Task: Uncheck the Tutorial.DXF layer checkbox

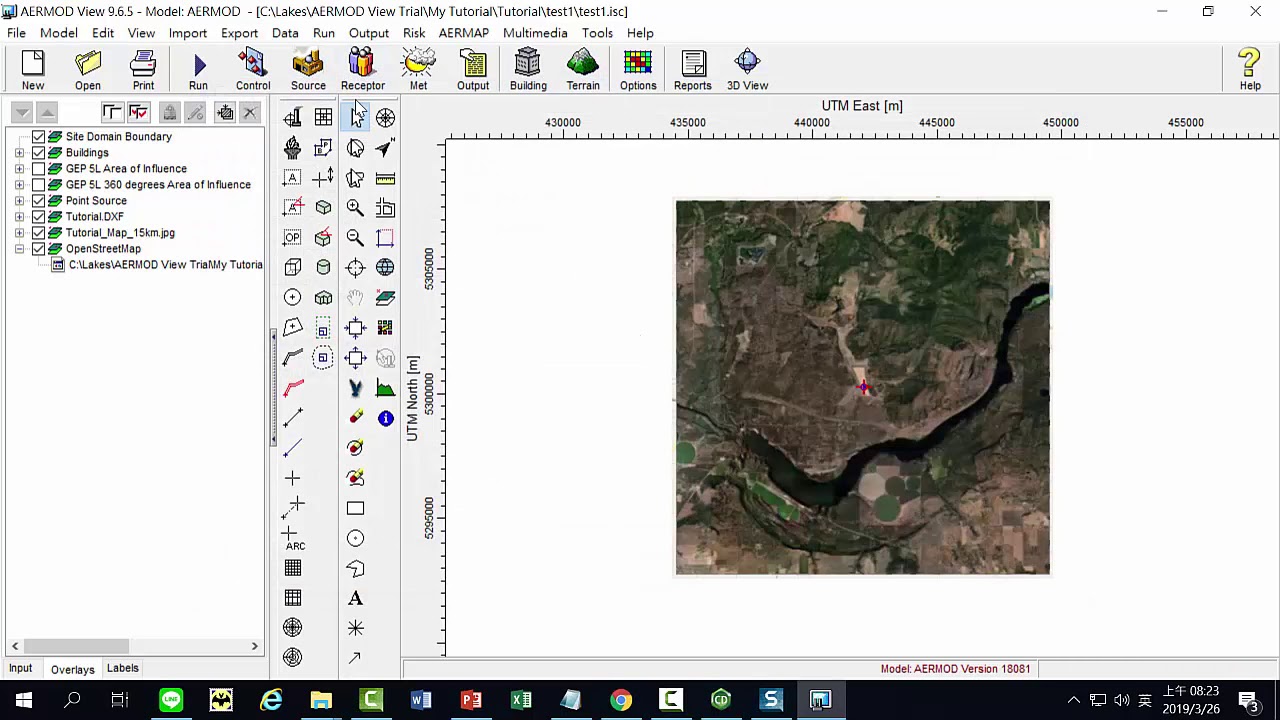Action: click(x=39, y=217)
